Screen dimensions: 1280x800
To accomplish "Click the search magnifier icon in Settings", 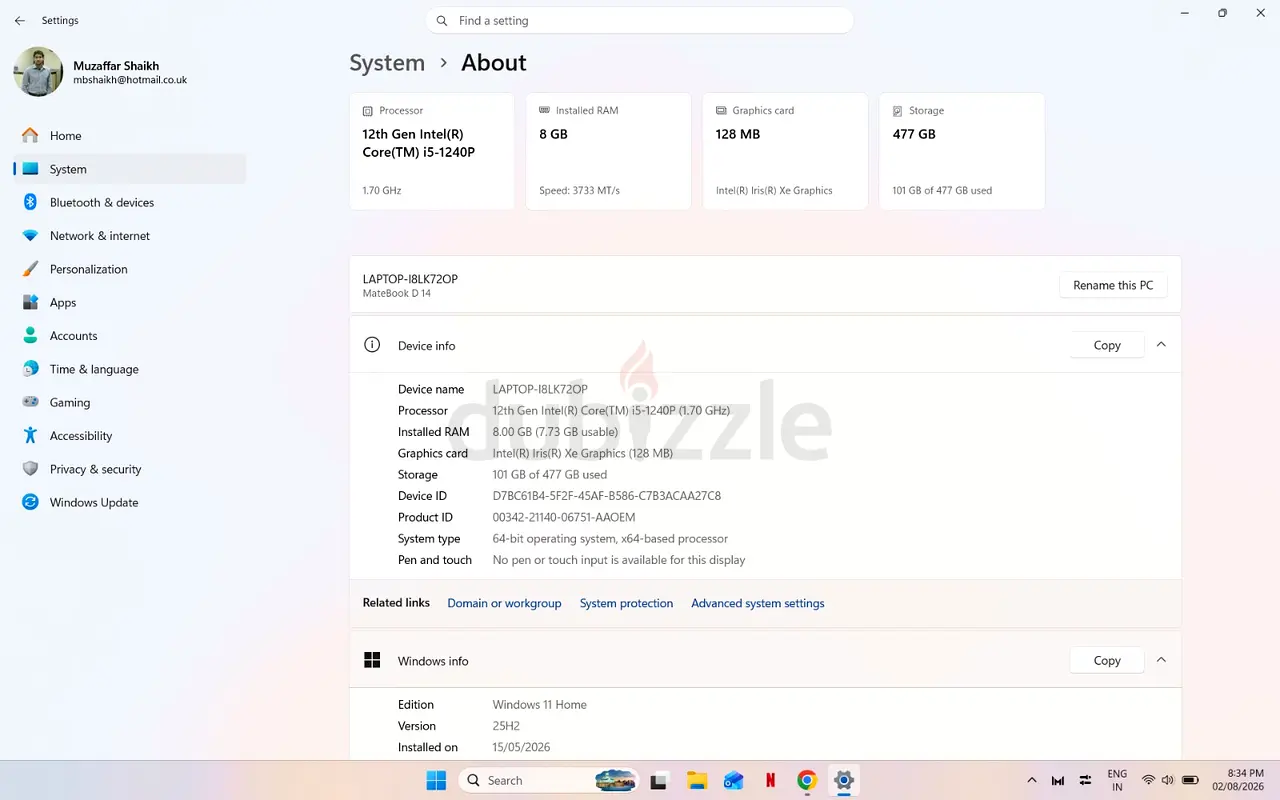I will (x=442, y=21).
